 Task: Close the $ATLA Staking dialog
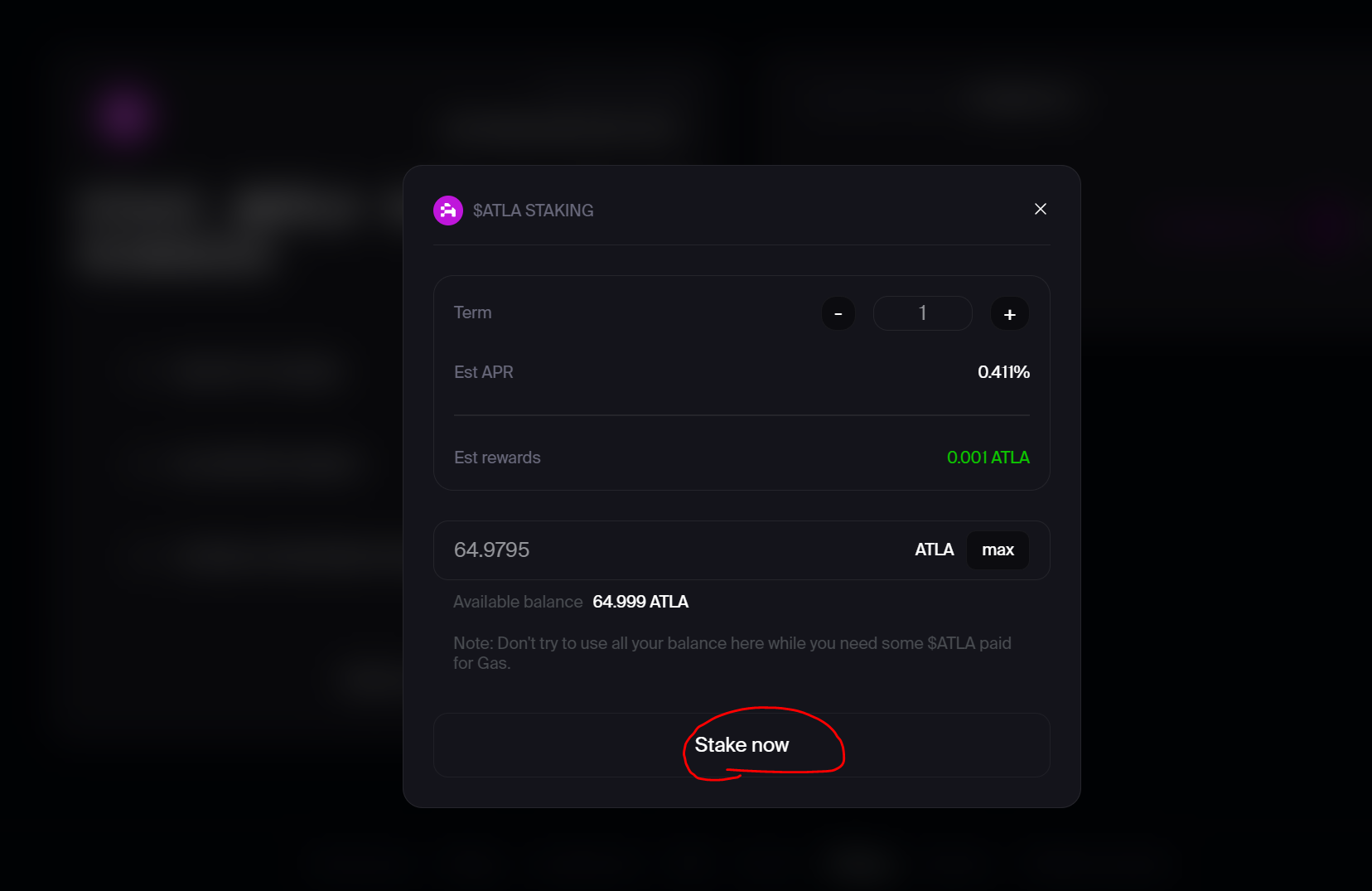point(1041,209)
